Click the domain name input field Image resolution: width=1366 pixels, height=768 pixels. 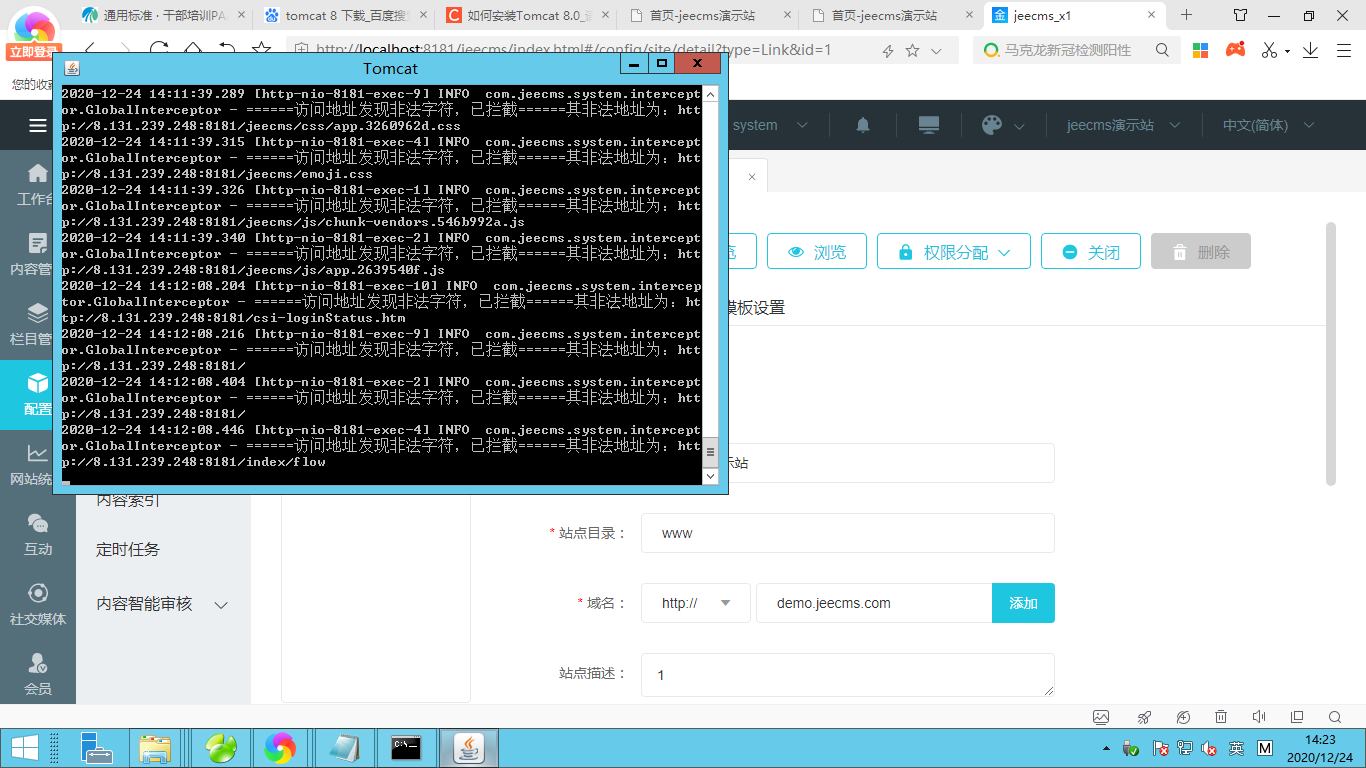pyautogui.click(x=874, y=603)
